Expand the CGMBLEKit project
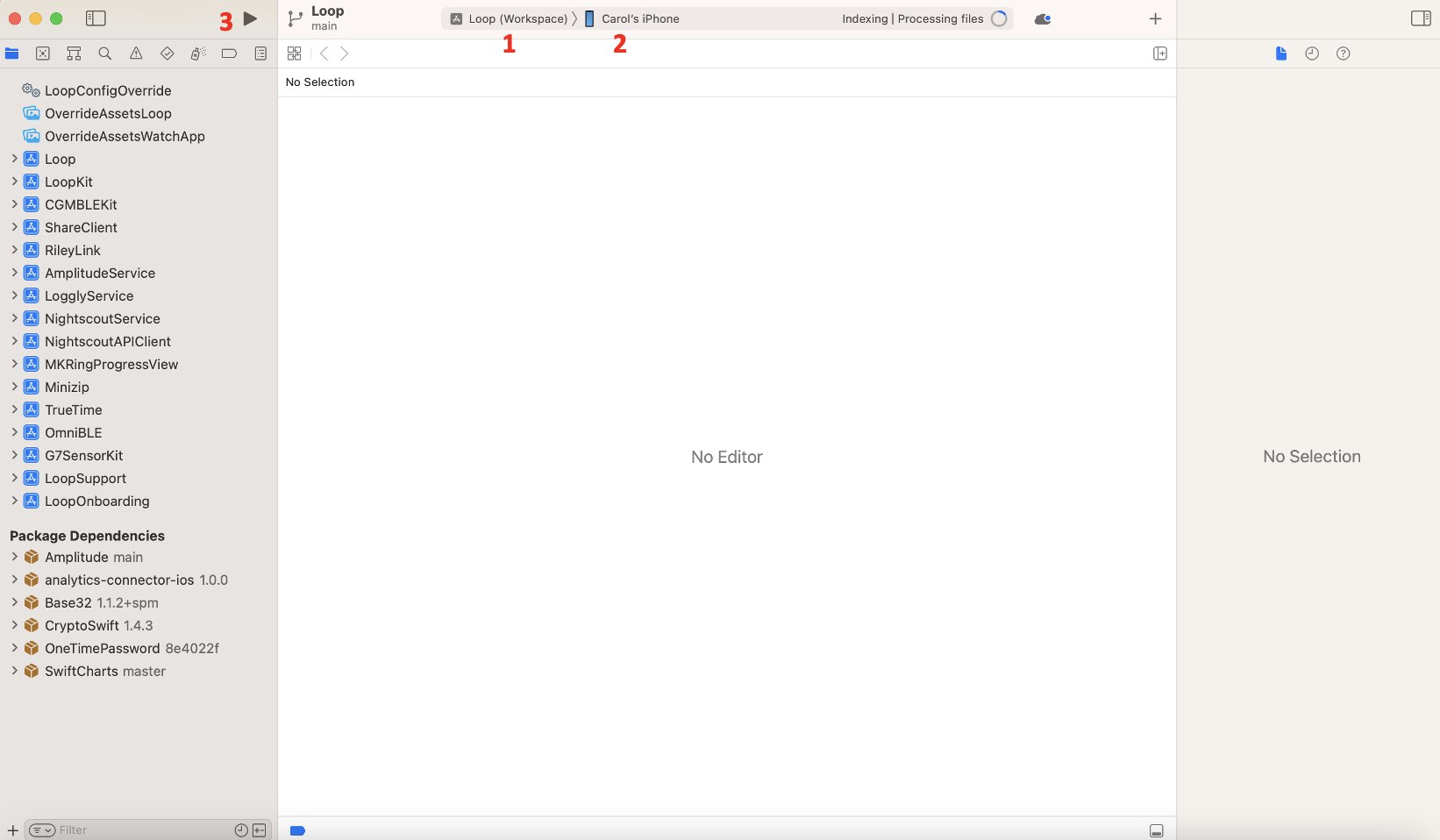Screen dimensions: 1440x840 [x=14, y=204]
